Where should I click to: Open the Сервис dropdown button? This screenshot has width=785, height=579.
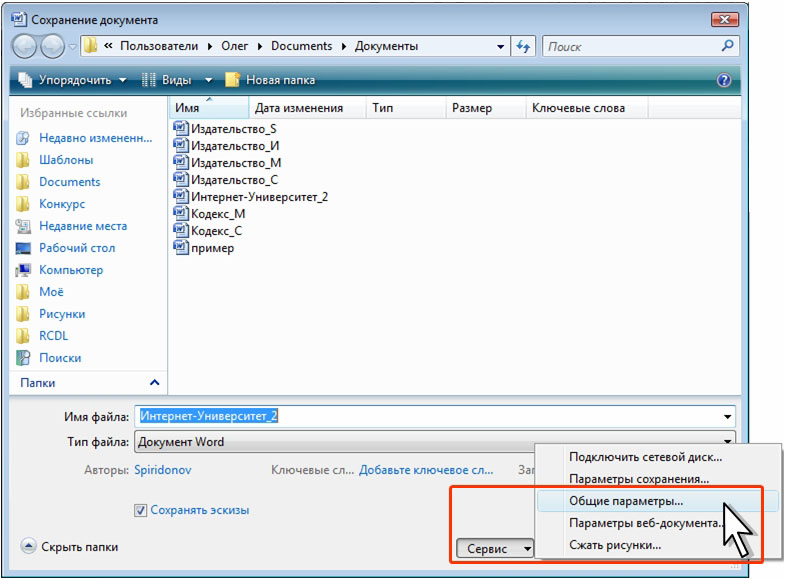(495, 549)
